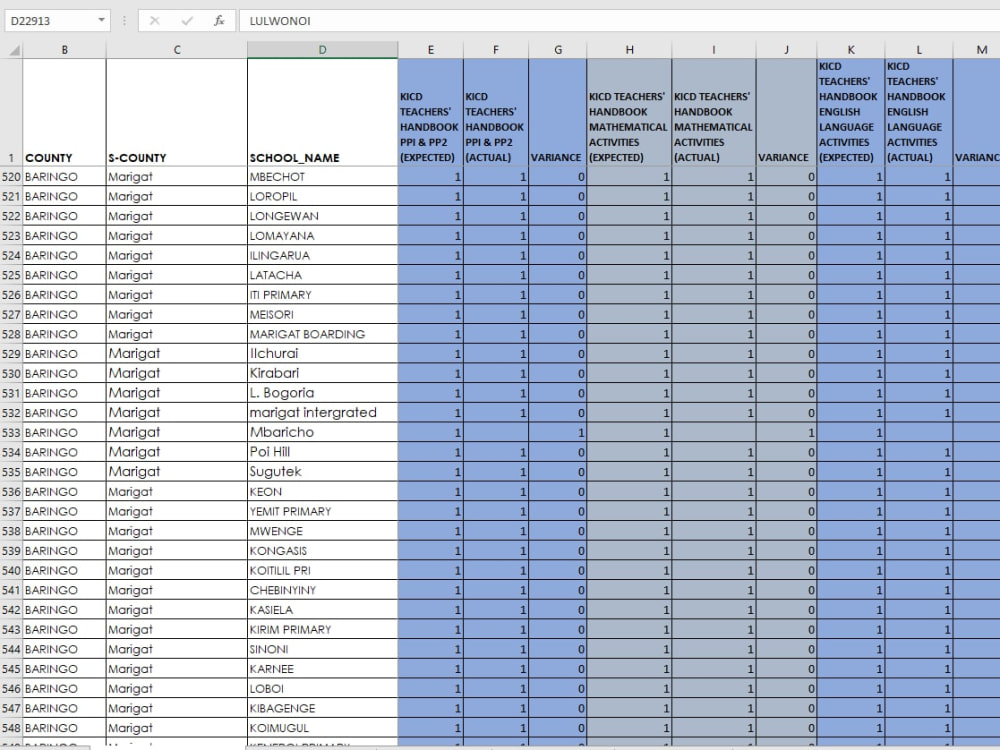Image resolution: width=1000 pixels, height=750 pixels.
Task: Click Mathematical Activities (EXPECTED) header cell
Action: click(x=629, y=112)
